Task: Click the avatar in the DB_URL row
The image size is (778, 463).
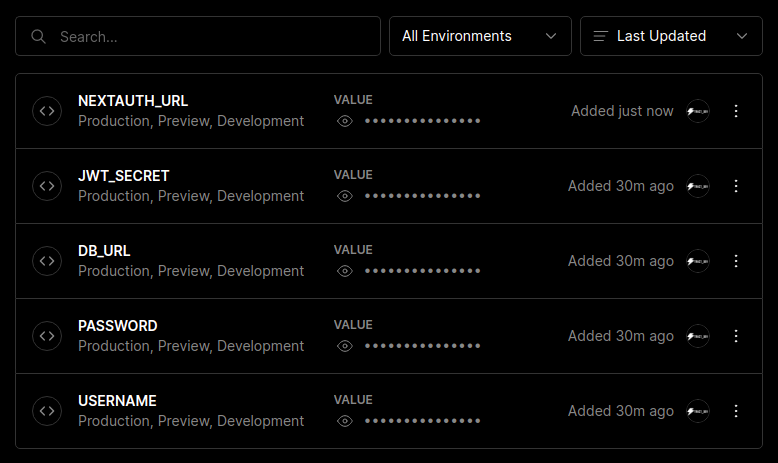Action: (x=698, y=261)
